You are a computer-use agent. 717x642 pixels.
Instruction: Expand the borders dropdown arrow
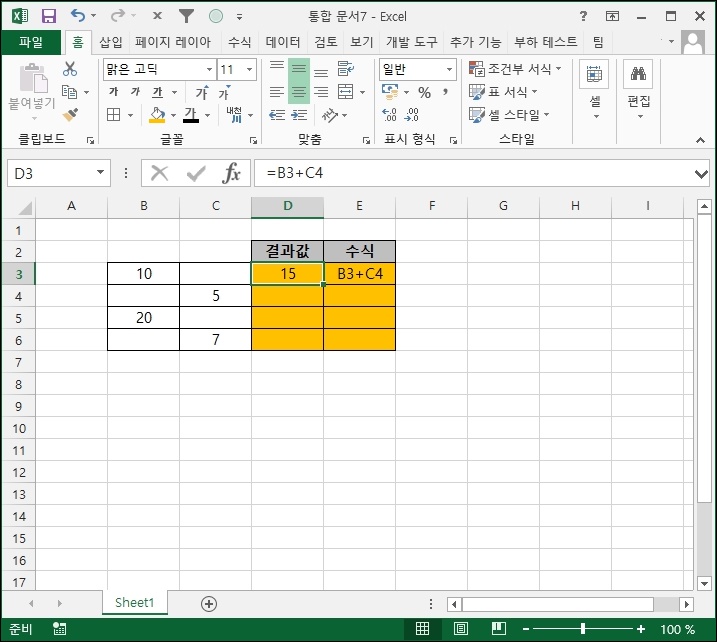130,115
